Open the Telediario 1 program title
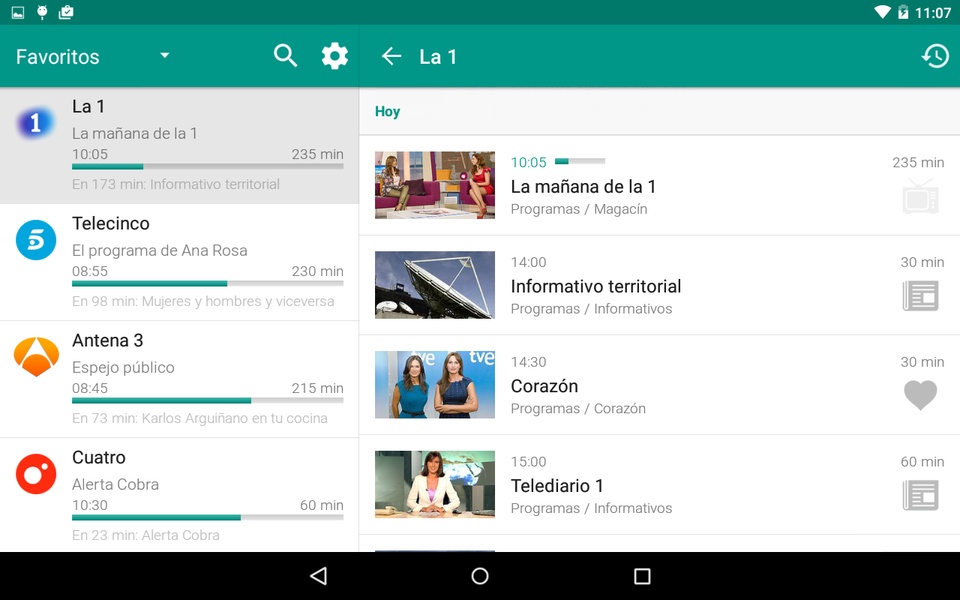960x600 pixels. tap(557, 486)
